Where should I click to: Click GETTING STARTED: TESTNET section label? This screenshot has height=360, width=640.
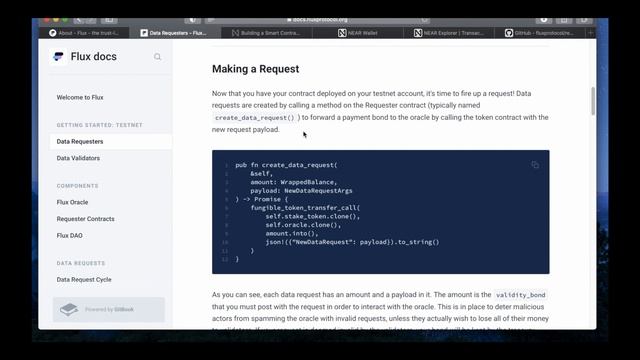point(100,125)
